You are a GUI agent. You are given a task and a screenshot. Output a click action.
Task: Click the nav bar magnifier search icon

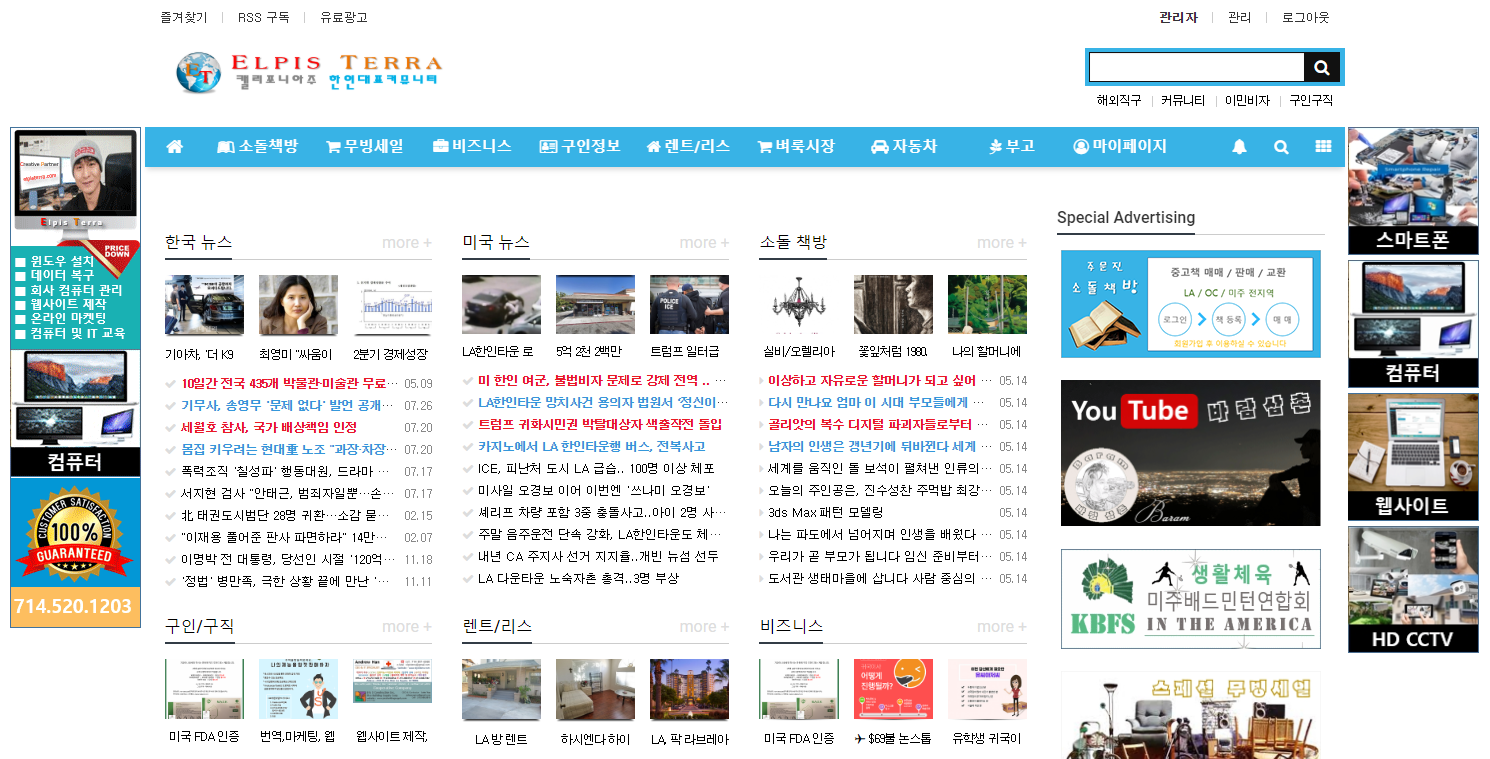[1281, 147]
